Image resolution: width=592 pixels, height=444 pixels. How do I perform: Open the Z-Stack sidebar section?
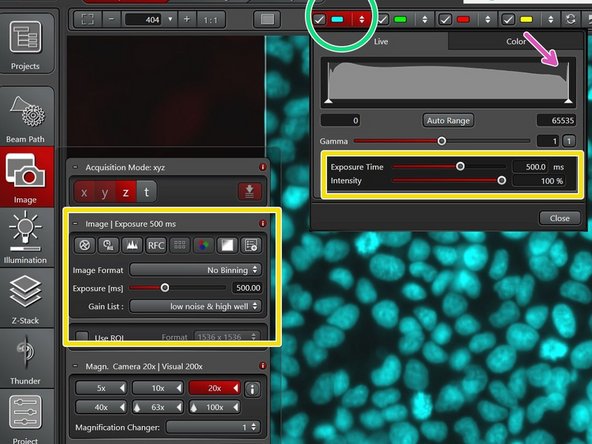point(25,298)
